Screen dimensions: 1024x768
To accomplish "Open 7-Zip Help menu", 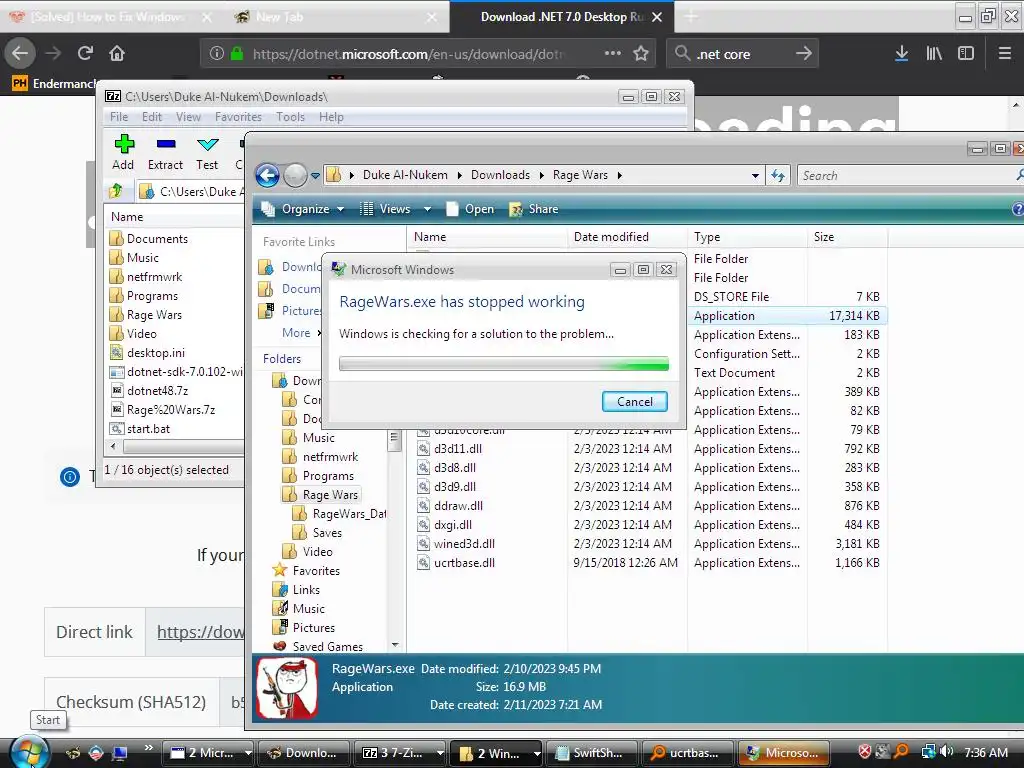I will click(331, 117).
